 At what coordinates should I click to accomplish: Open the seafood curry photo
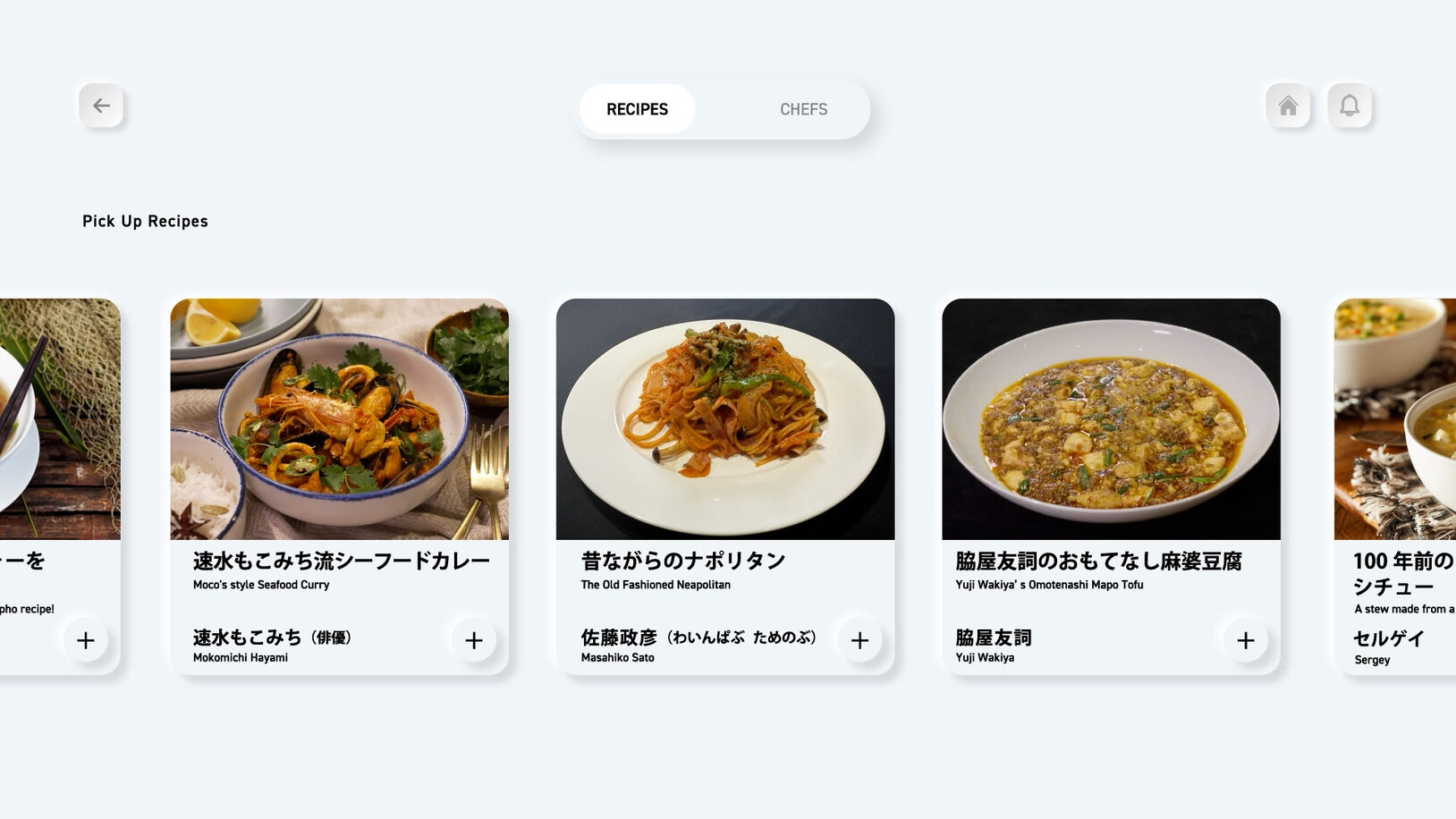point(340,419)
